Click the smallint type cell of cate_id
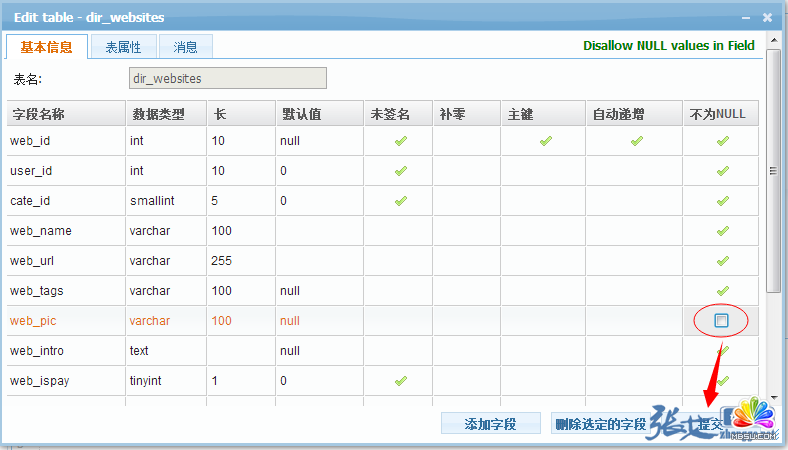The width and height of the screenshot is (788, 450). pyautogui.click(x=166, y=201)
